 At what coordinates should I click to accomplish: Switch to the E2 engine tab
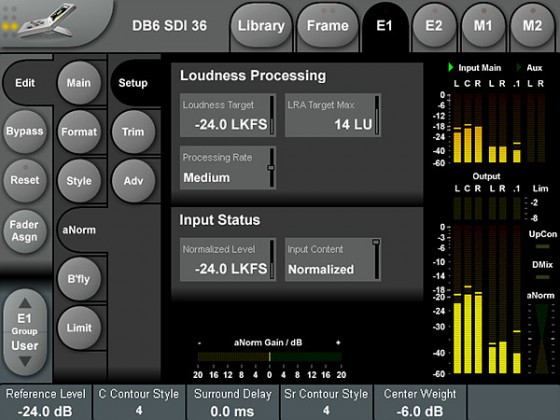point(434,26)
